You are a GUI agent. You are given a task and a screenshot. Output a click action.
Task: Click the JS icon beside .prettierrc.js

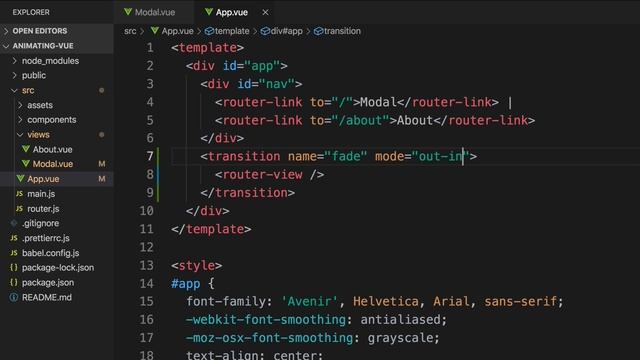pyautogui.click(x=14, y=238)
